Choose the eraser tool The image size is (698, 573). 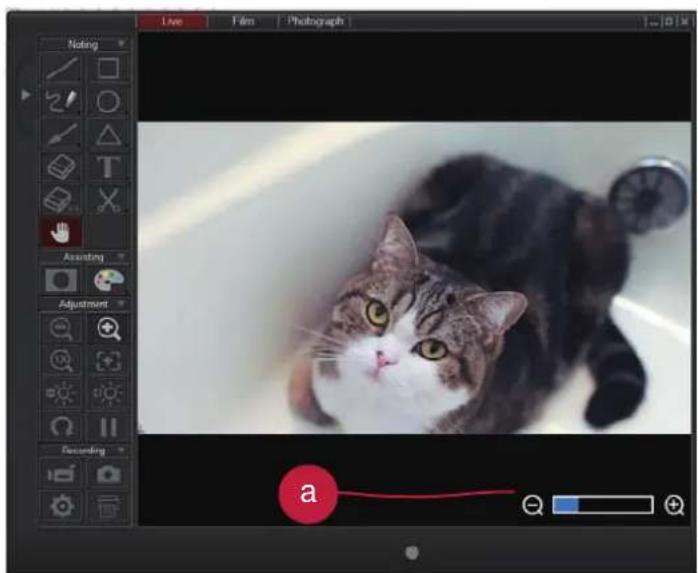[62, 167]
